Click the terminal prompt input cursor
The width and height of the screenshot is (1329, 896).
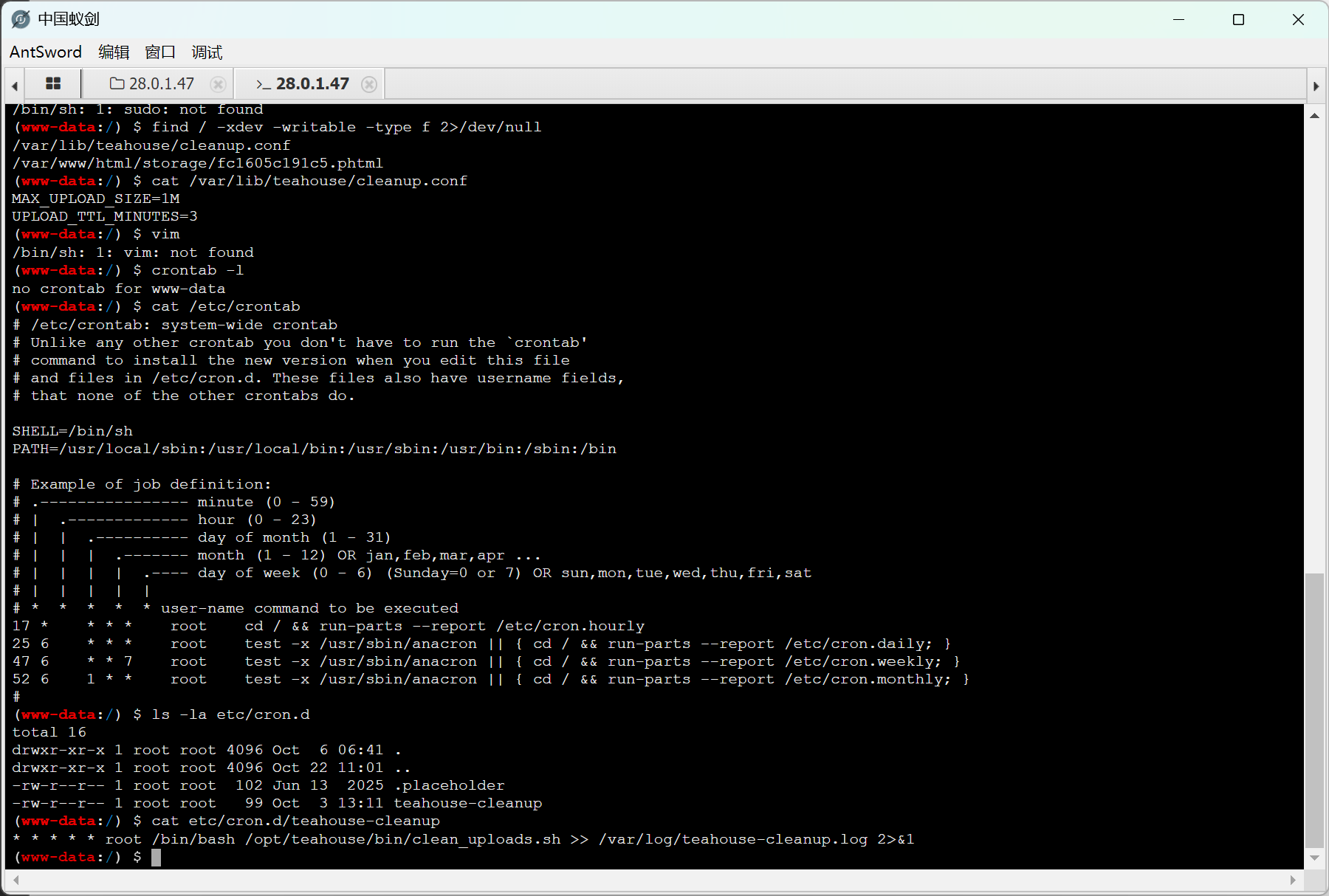pos(156,857)
